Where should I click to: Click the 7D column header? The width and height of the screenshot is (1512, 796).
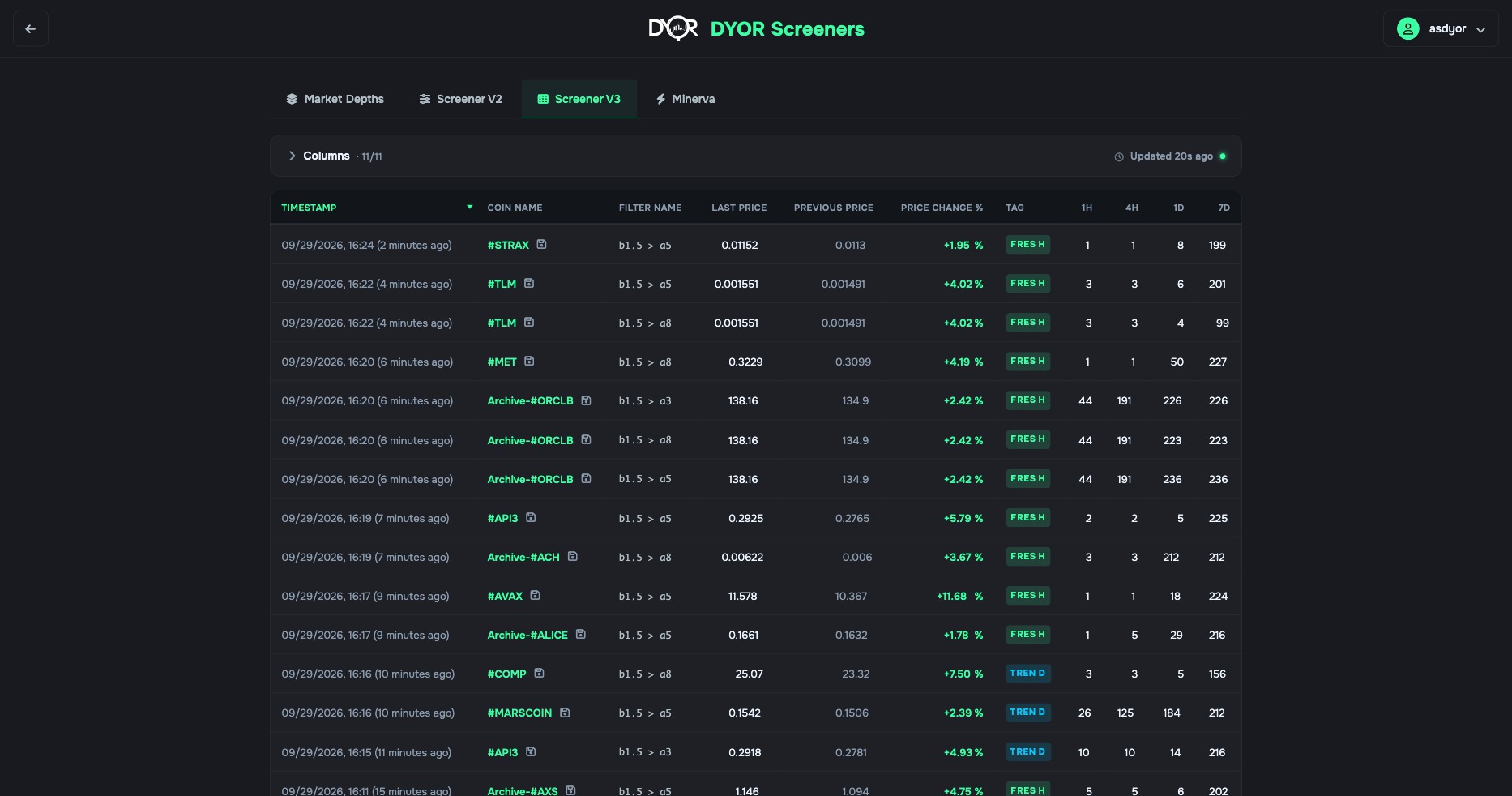[x=1224, y=208]
